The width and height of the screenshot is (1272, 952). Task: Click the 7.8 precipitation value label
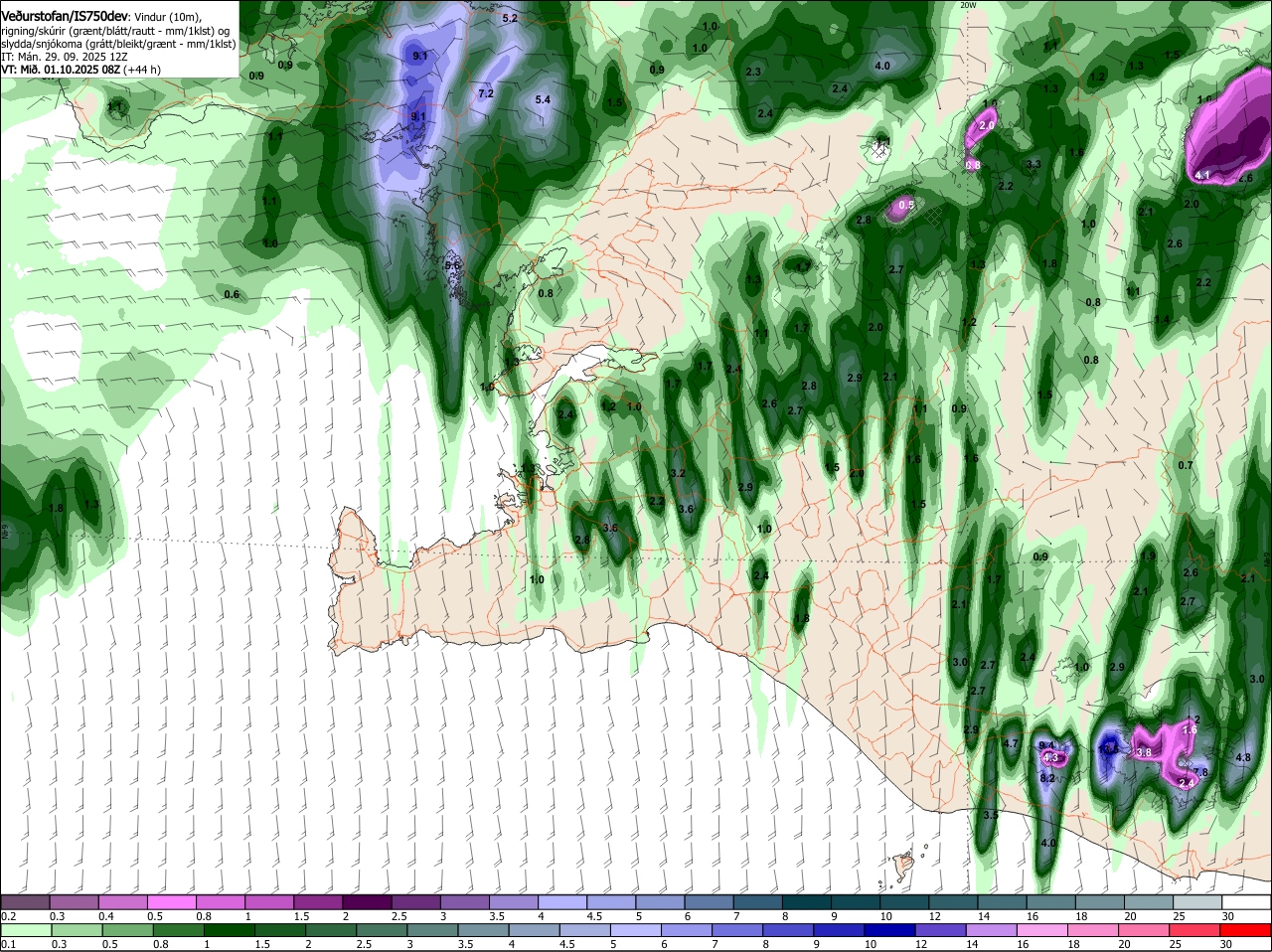1199,772
